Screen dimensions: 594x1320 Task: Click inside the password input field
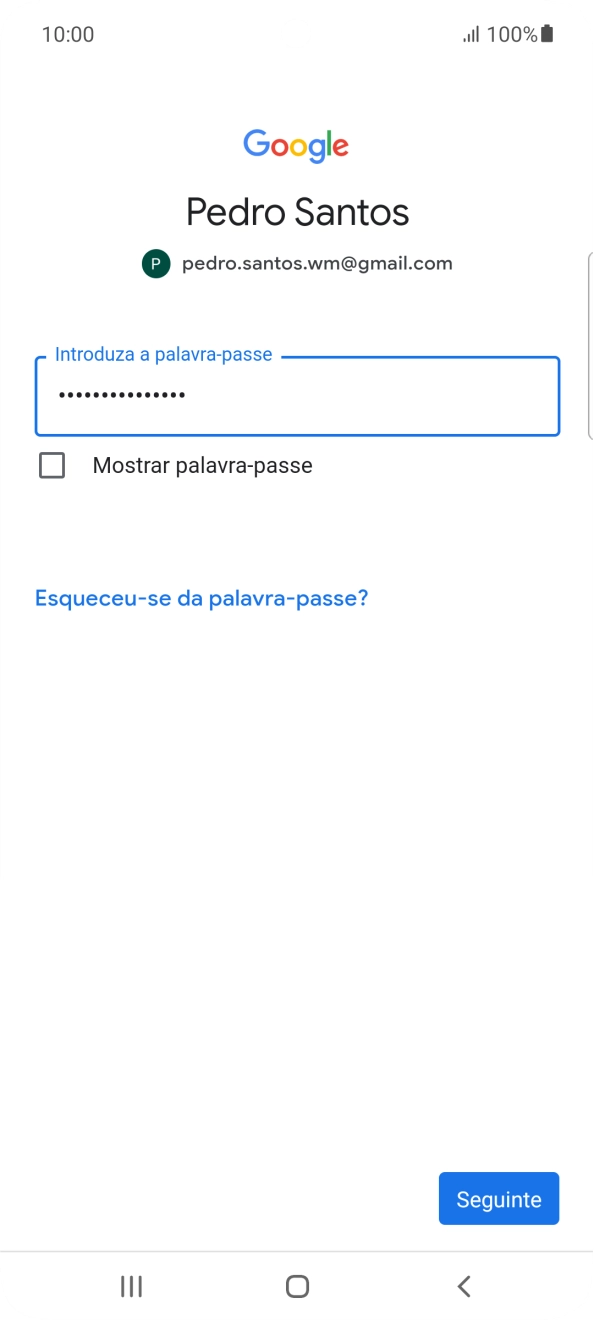pos(297,396)
